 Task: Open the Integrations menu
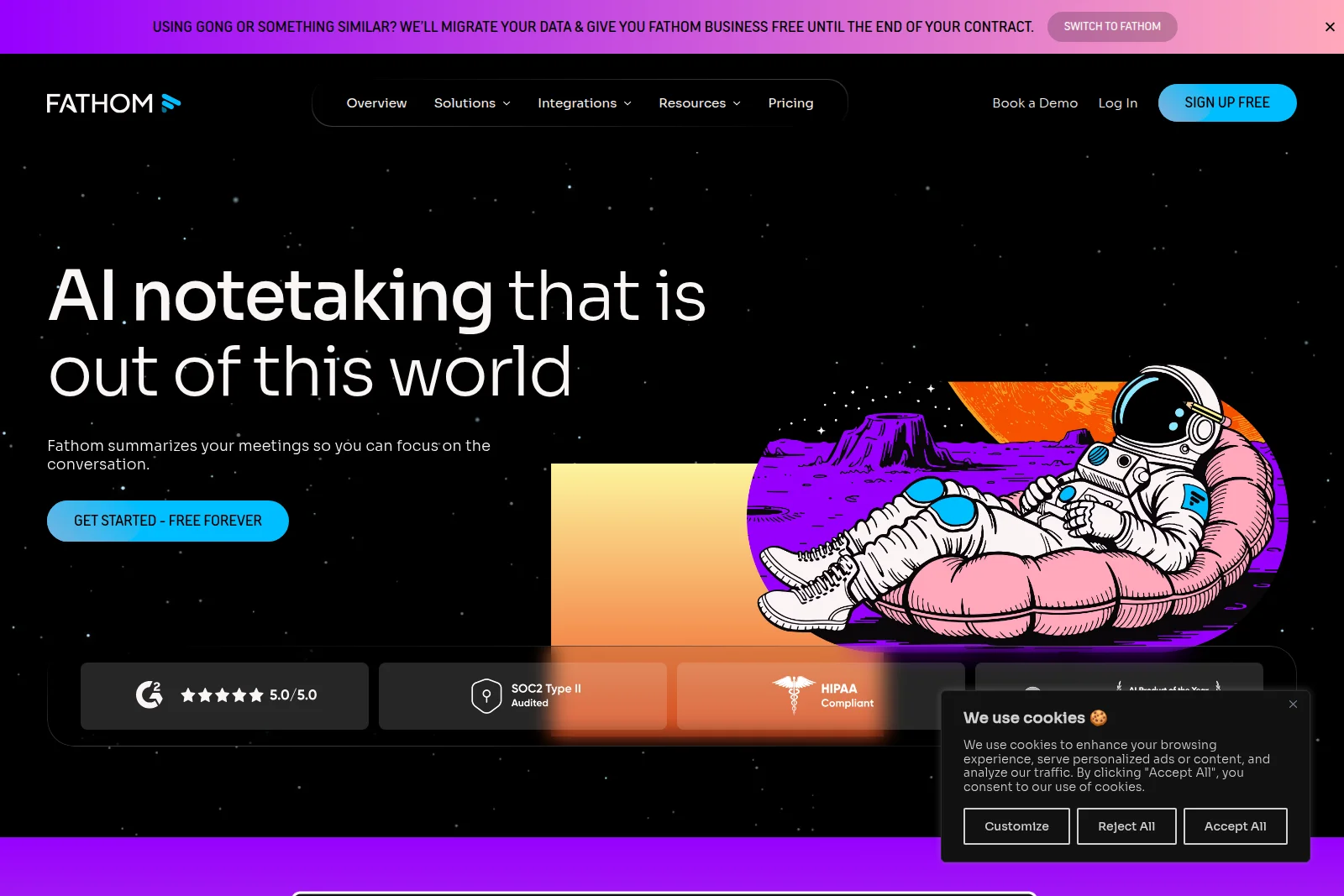point(584,102)
